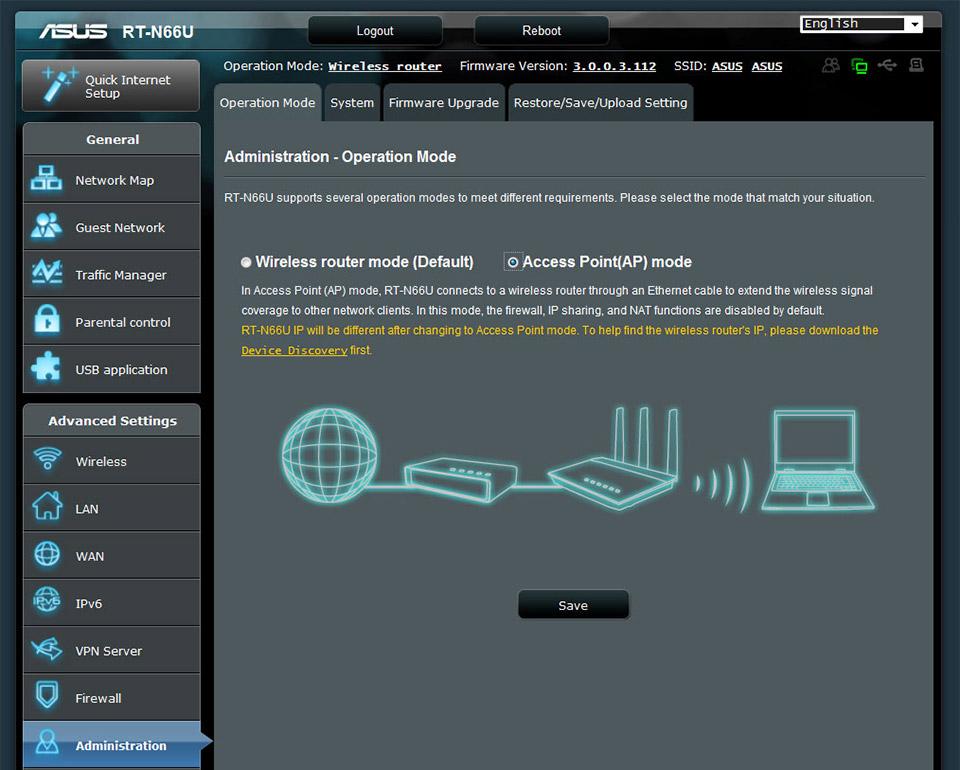Click the Device Discovery download link

point(294,350)
